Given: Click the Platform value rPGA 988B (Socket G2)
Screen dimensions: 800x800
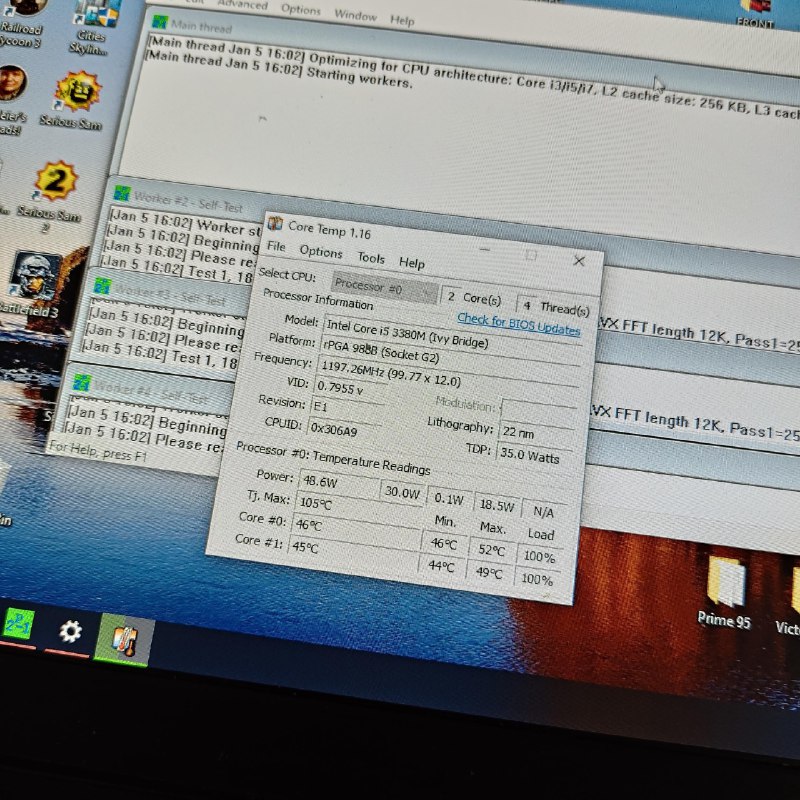Looking at the screenshot, I should pos(450,360).
